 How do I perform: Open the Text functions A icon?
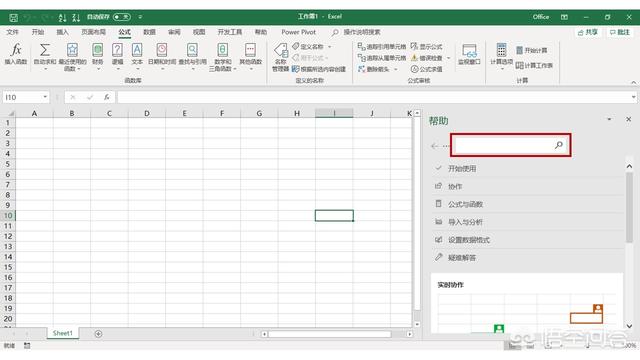point(137,50)
